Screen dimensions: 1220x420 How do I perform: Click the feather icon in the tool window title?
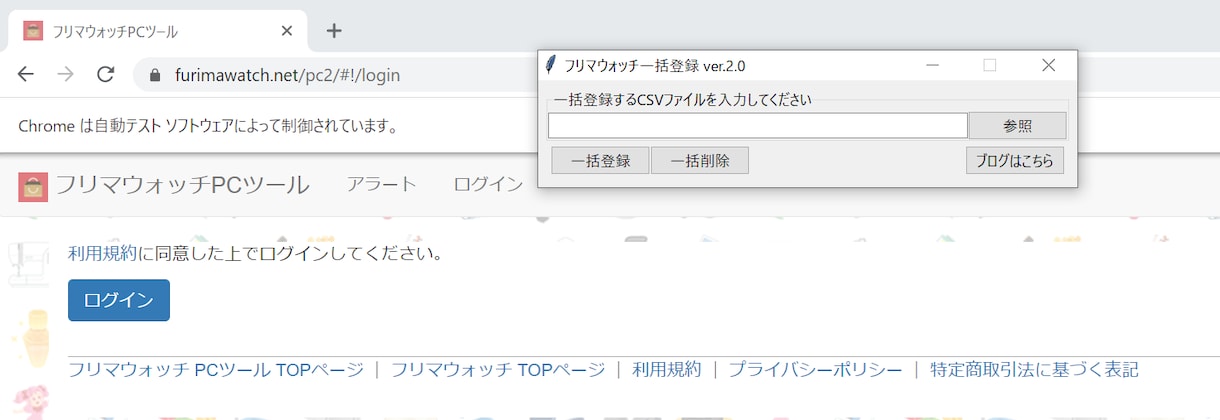point(550,65)
